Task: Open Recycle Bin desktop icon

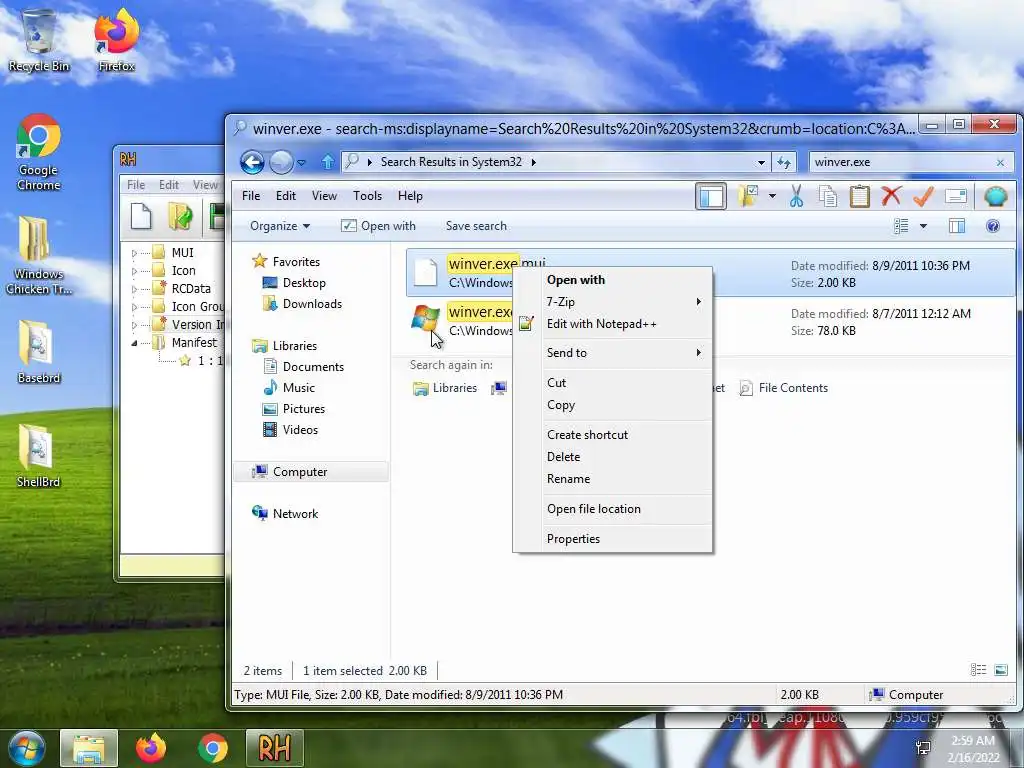Action: coord(38,39)
